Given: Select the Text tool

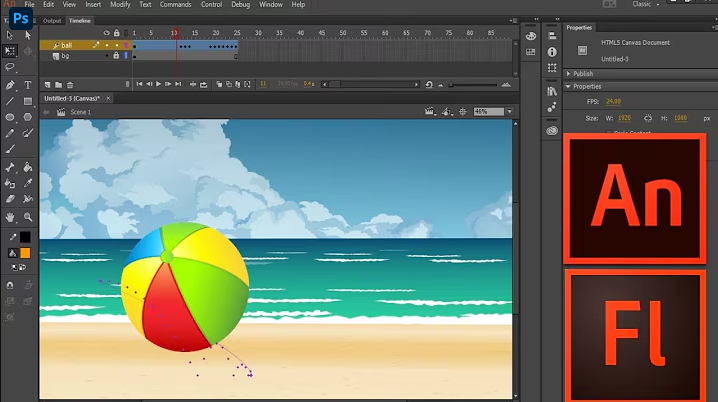Looking at the screenshot, I should click(x=28, y=85).
